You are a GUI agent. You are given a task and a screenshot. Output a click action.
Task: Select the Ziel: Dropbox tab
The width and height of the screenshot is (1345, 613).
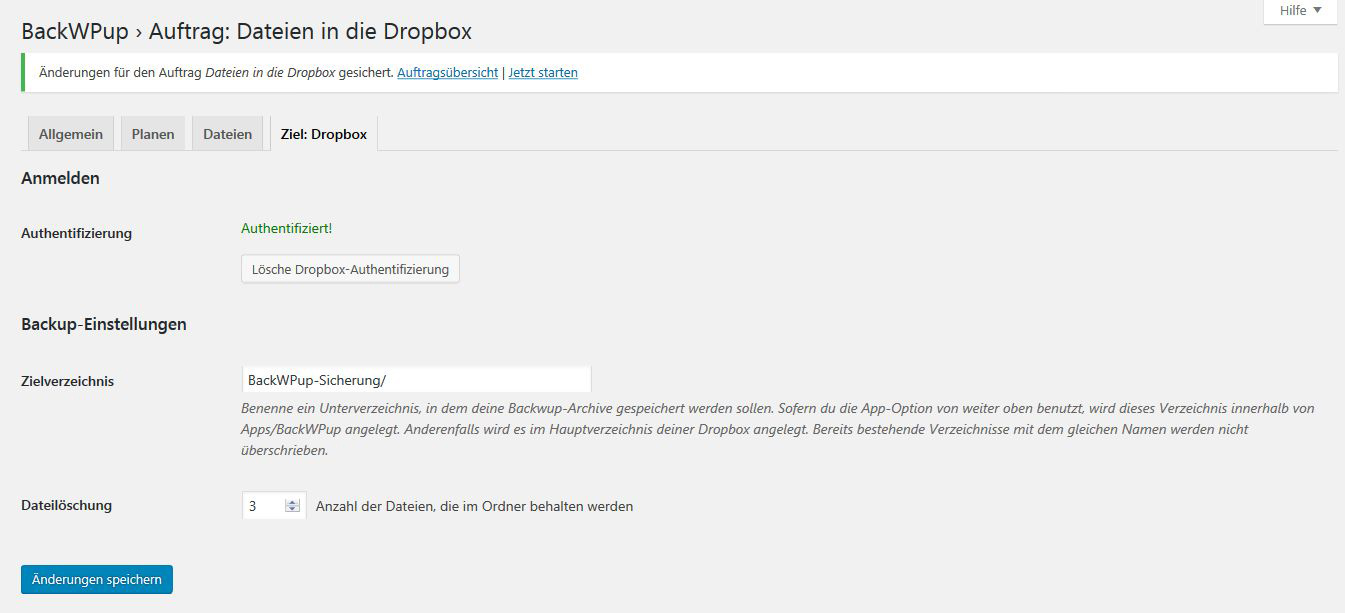coord(324,134)
